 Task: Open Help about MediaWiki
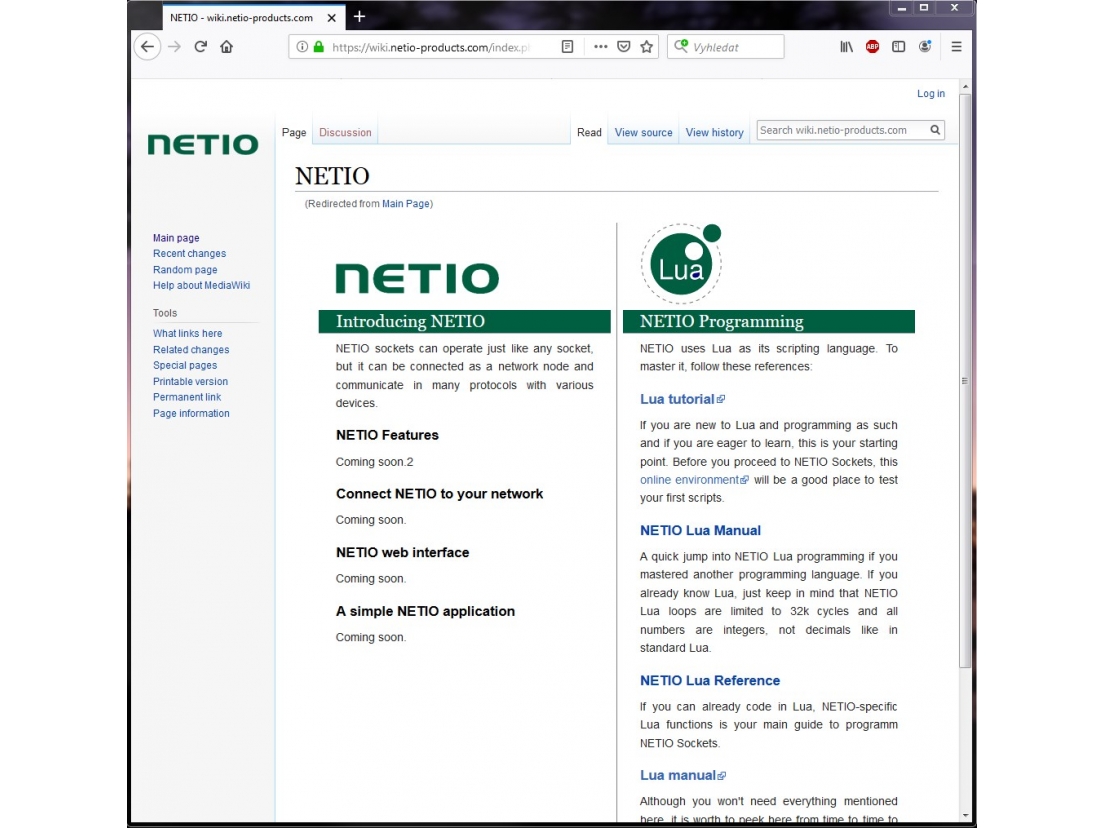[x=201, y=285]
